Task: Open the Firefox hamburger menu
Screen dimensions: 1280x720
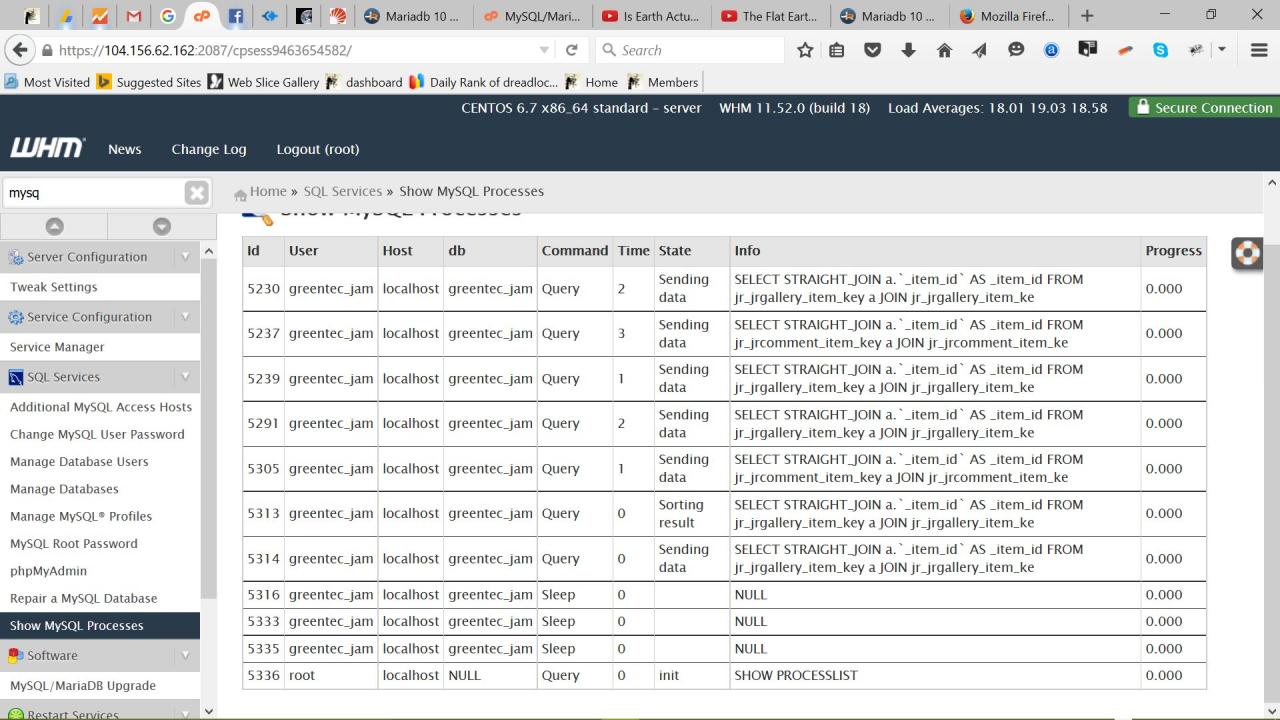Action: pyautogui.click(x=1259, y=50)
